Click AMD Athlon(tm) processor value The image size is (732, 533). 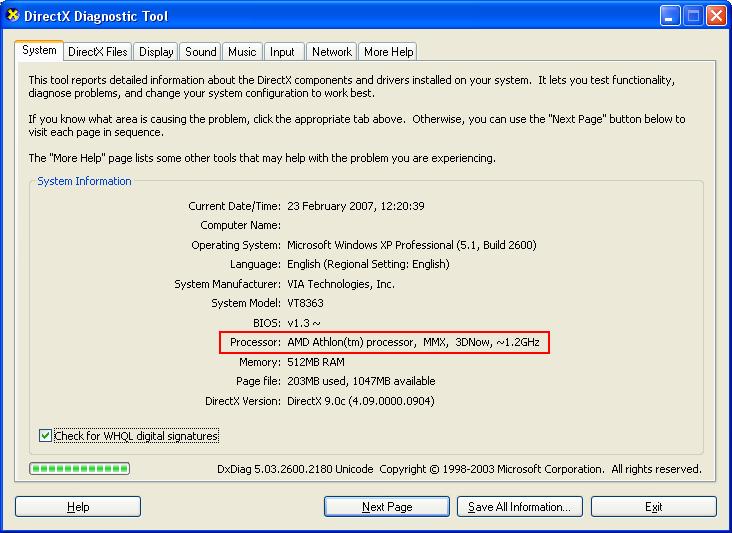click(x=413, y=343)
